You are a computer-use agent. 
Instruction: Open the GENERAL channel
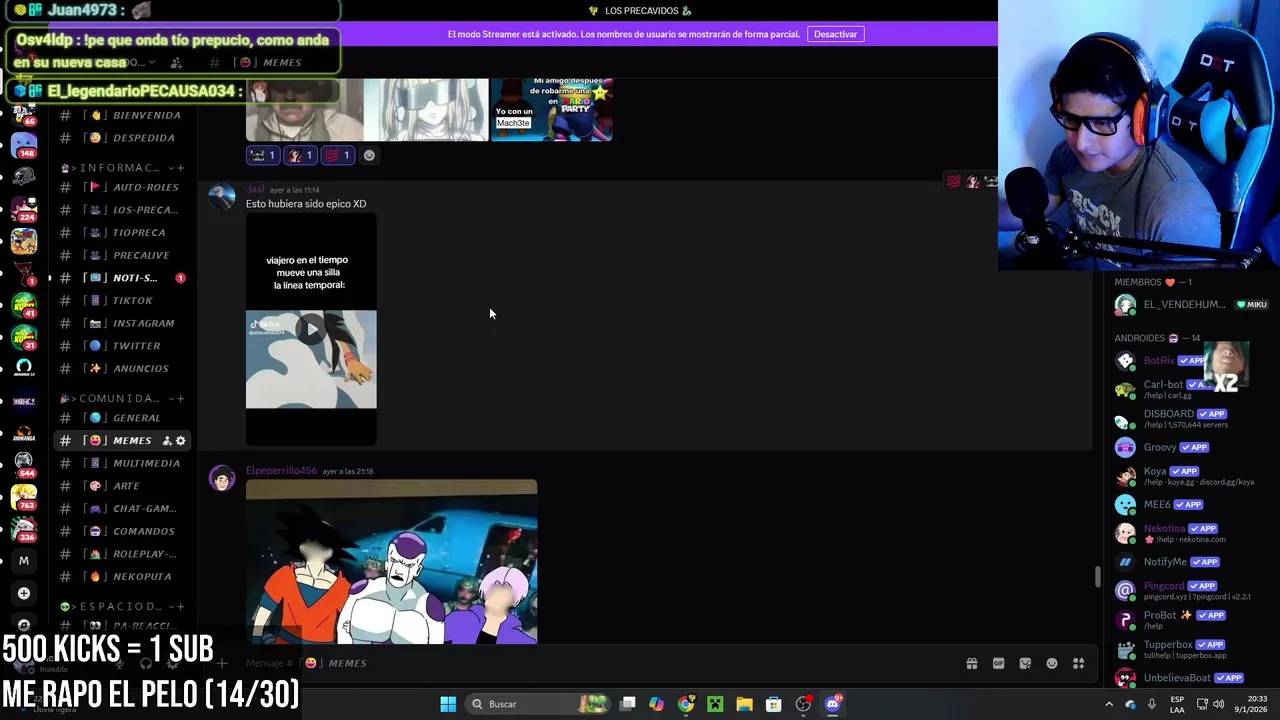122,418
